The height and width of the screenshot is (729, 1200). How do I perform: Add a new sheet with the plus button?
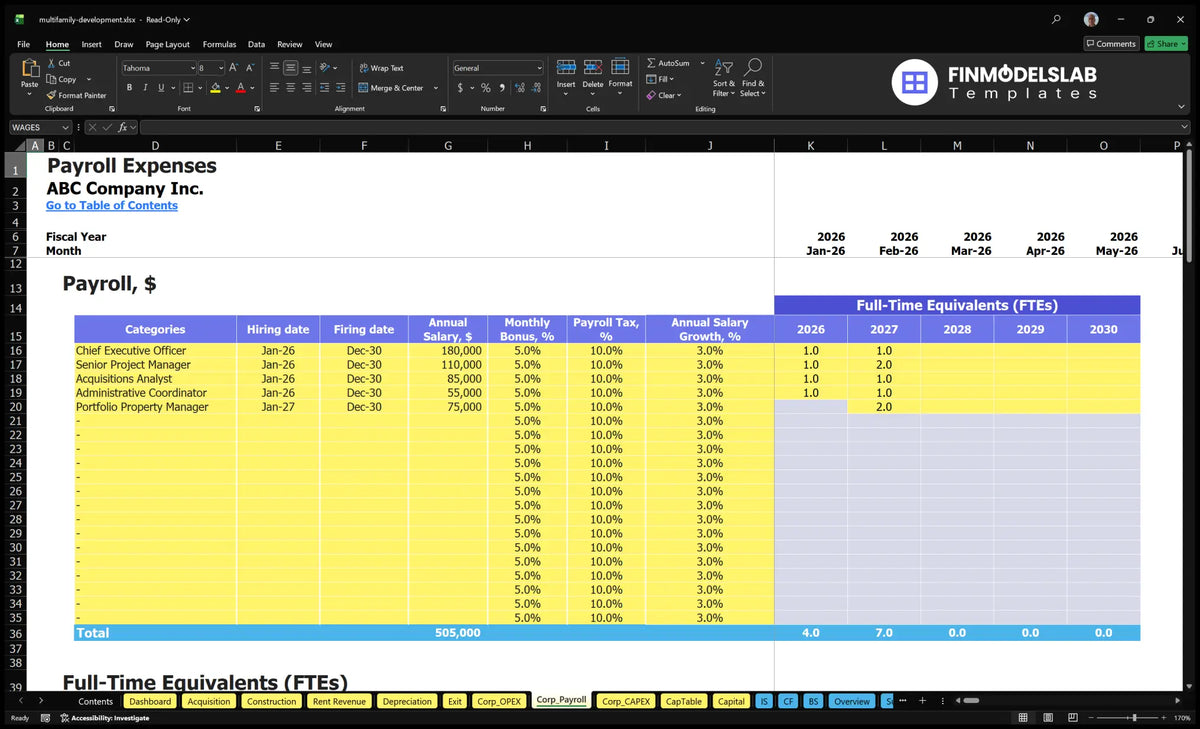[922, 701]
